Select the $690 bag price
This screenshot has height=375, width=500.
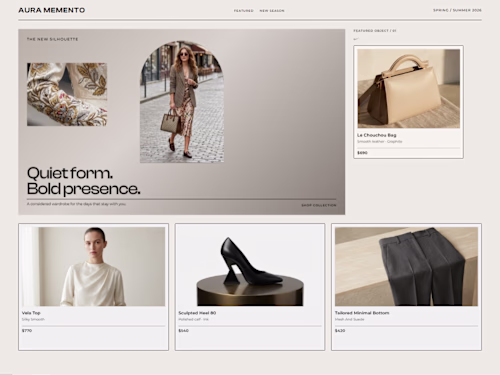[x=362, y=153]
